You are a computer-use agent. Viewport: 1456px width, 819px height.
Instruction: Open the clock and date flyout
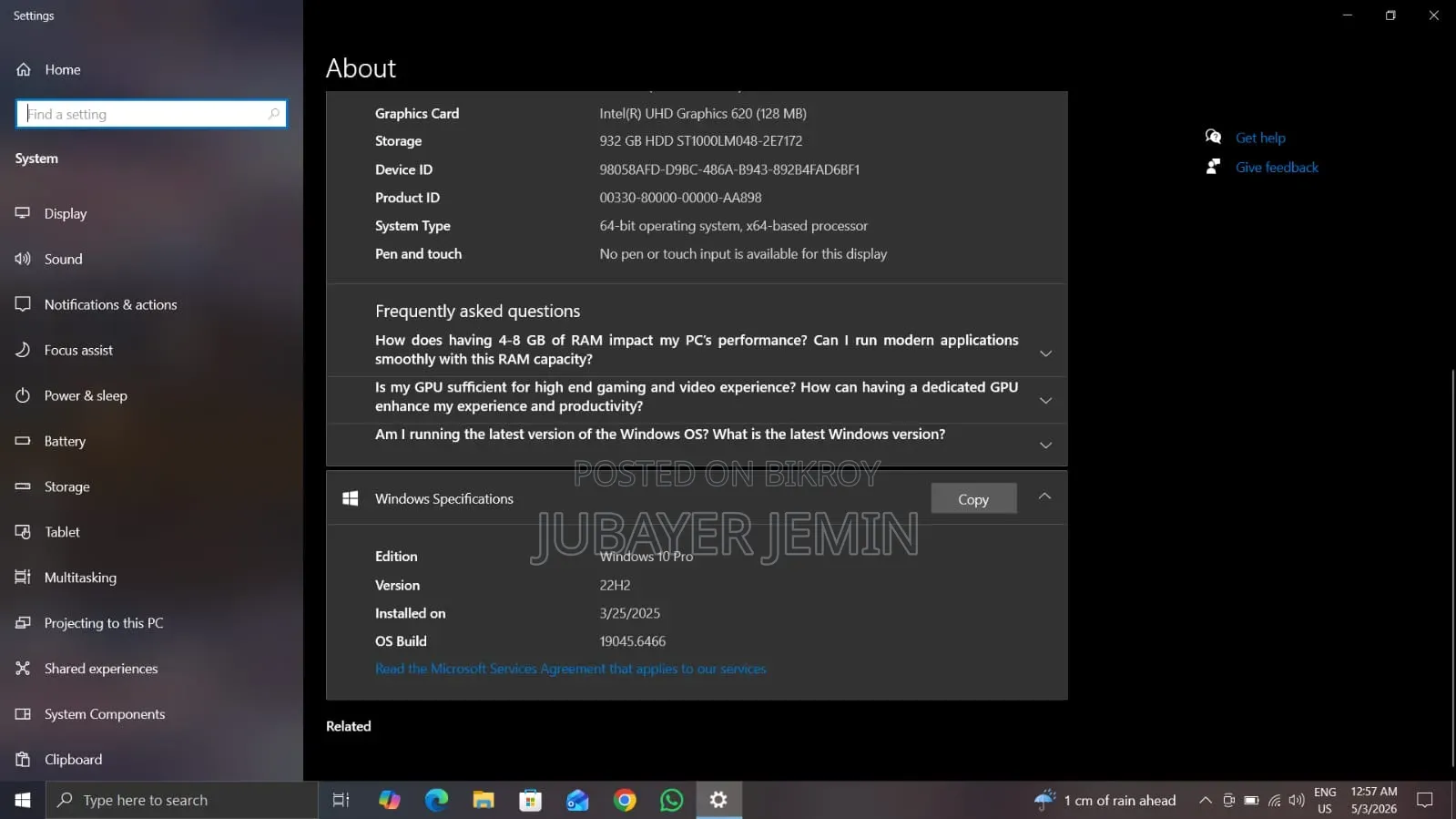click(x=1373, y=800)
